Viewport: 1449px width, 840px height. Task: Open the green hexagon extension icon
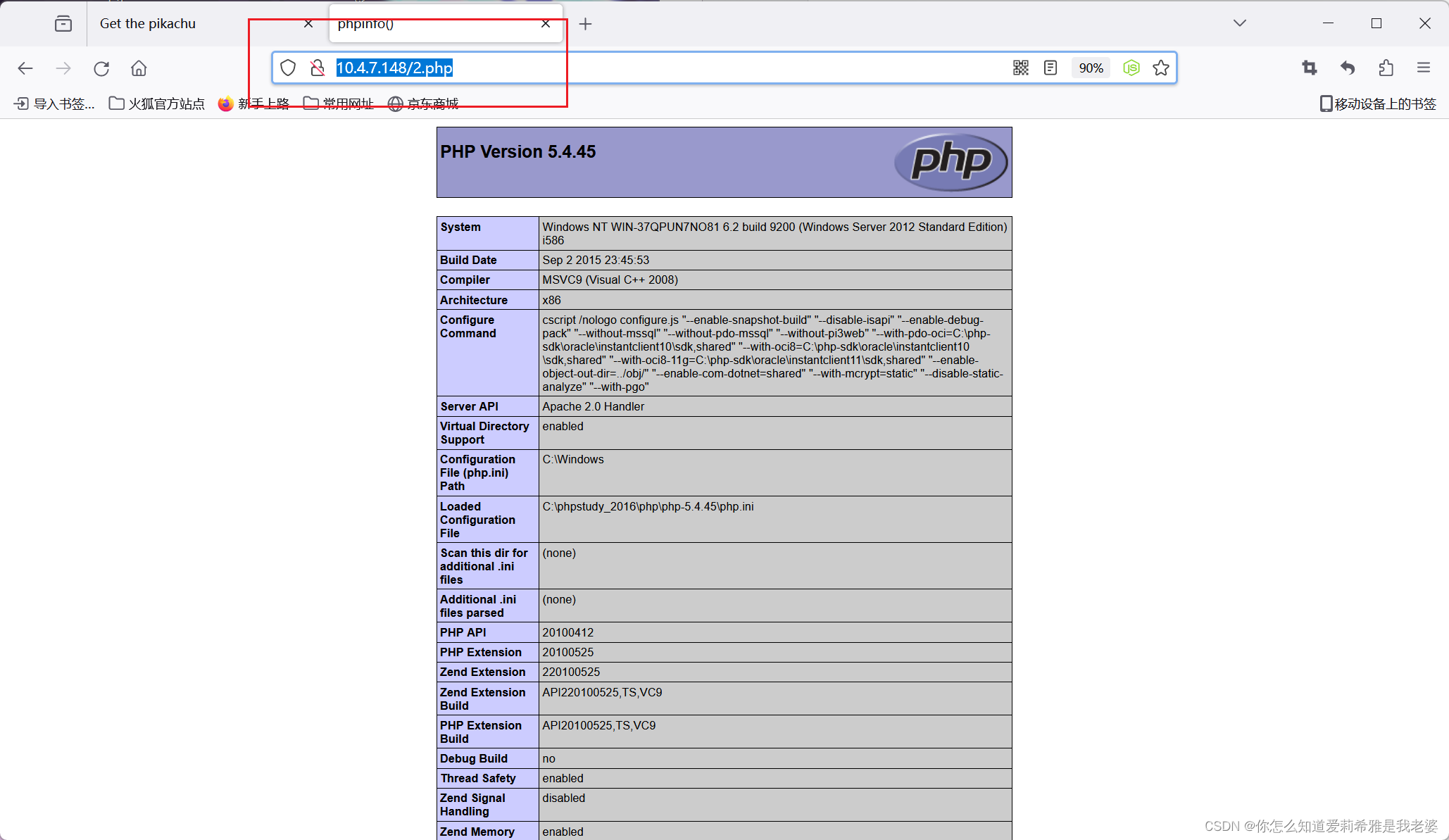point(1131,68)
